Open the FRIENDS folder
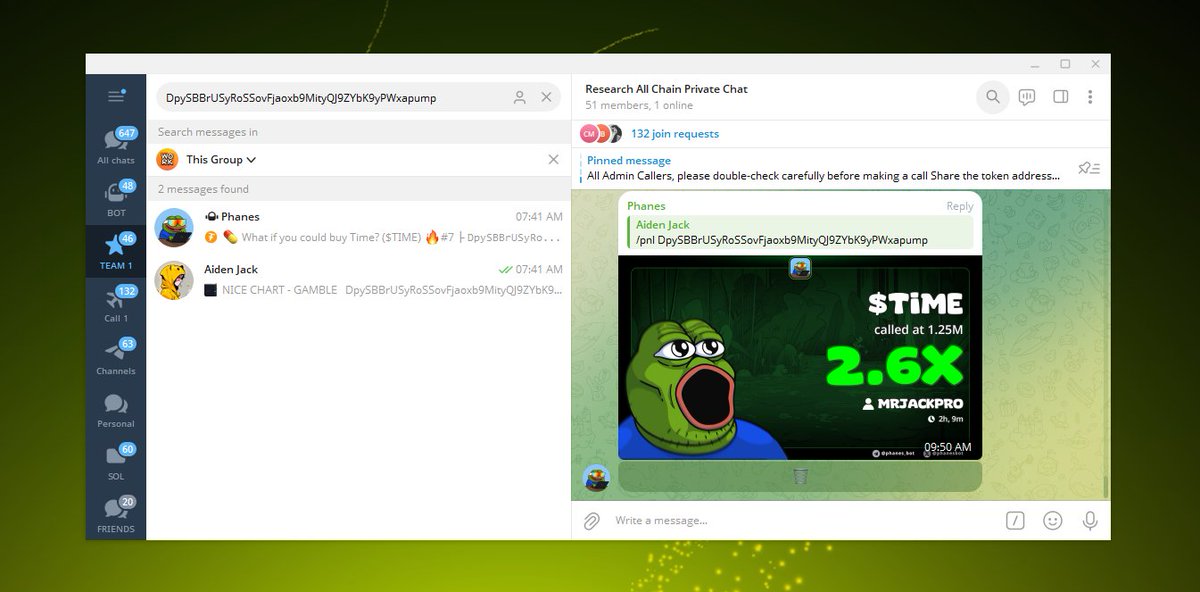1200x592 pixels. pyautogui.click(x=116, y=515)
